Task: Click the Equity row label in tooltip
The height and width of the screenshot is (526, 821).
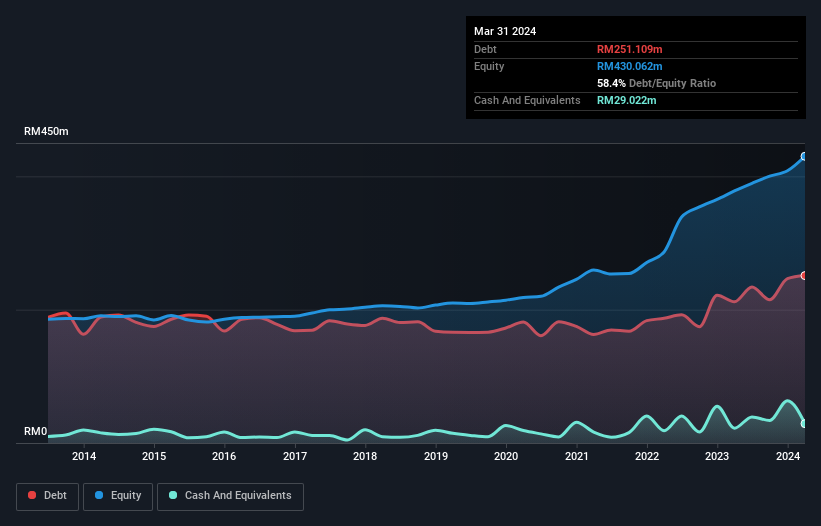Action: [489, 66]
